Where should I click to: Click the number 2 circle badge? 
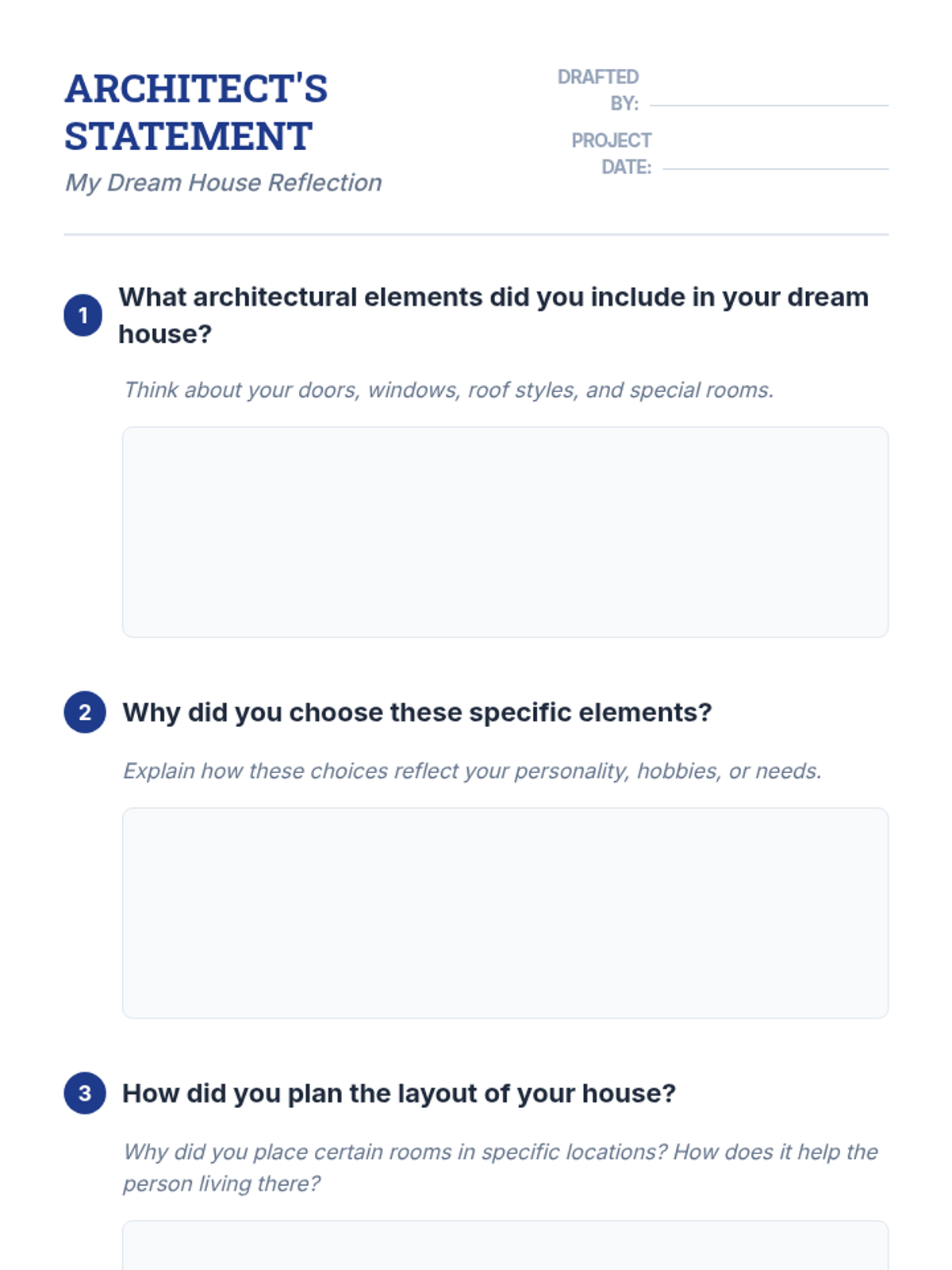point(85,712)
